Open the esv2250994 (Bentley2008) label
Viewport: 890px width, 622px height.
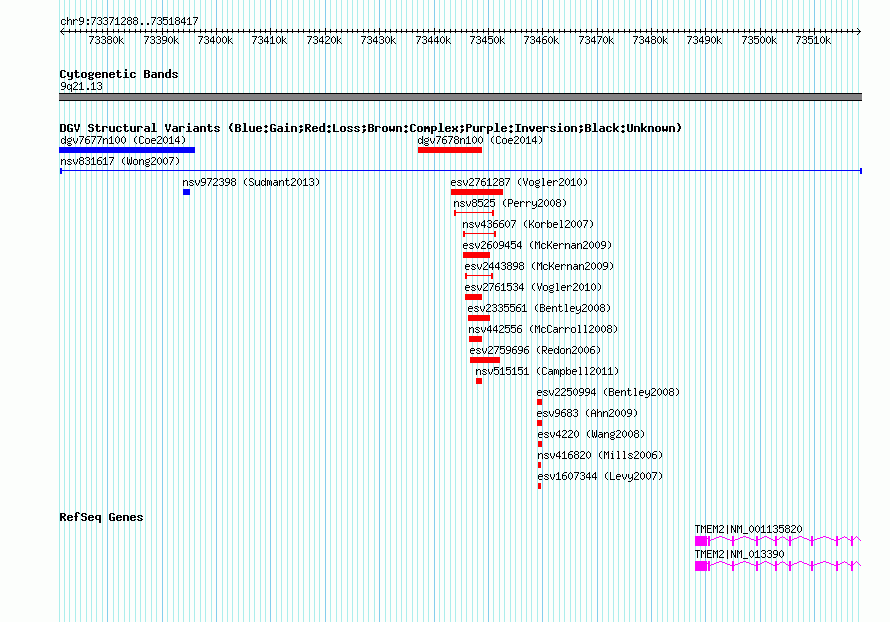pos(608,392)
